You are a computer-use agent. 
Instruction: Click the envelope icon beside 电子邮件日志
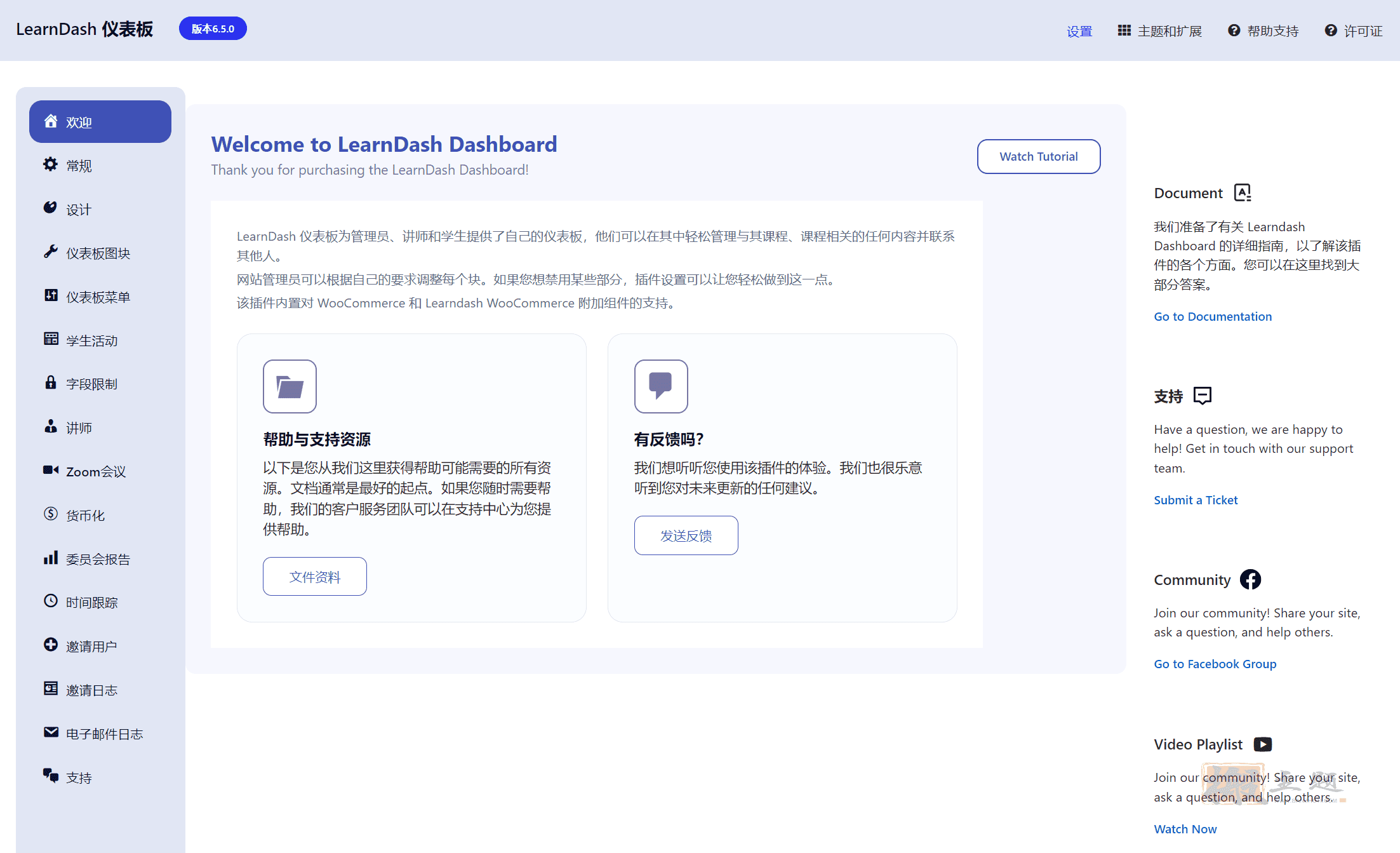tap(51, 732)
